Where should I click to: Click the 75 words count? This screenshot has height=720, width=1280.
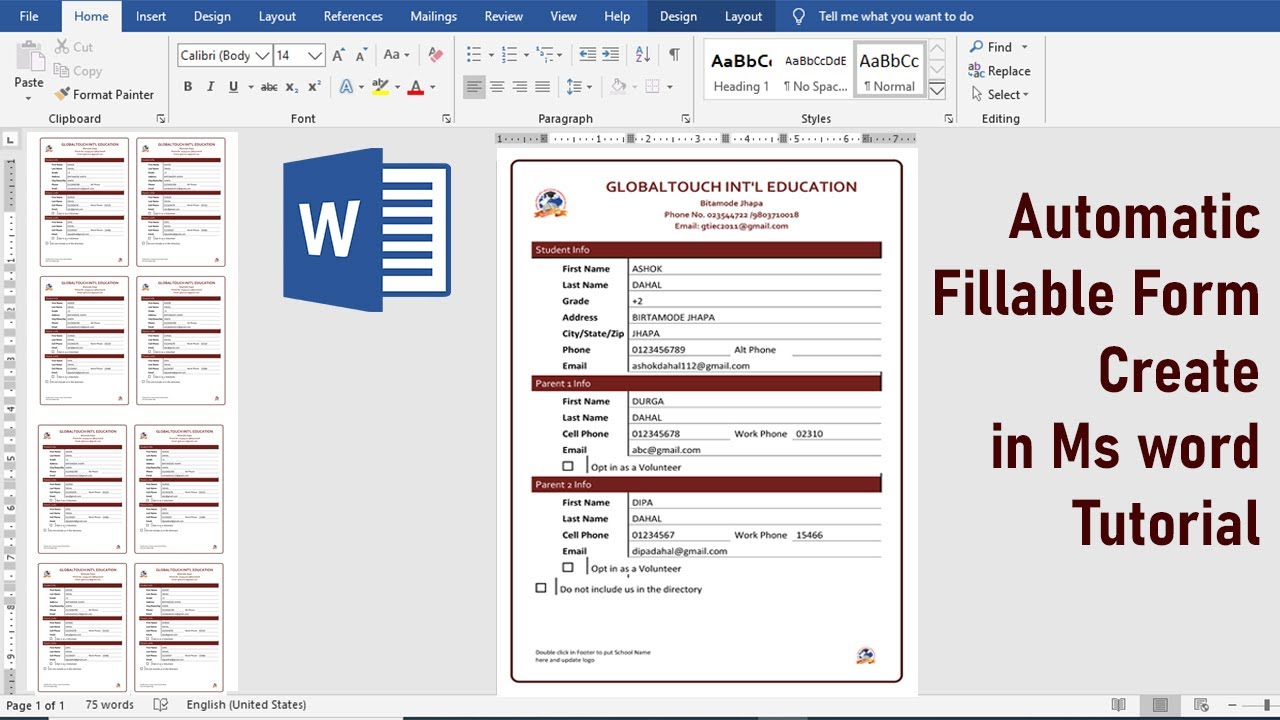[109, 705]
